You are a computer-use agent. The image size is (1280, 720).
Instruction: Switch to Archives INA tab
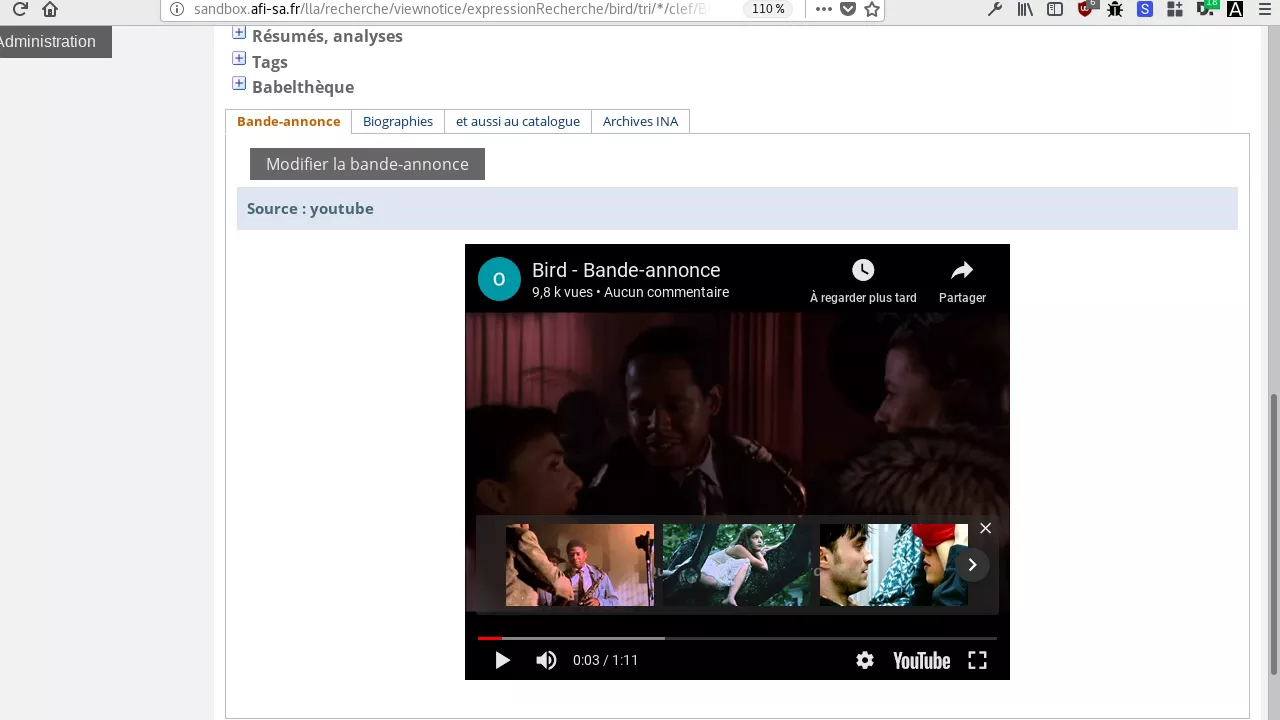(x=640, y=121)
